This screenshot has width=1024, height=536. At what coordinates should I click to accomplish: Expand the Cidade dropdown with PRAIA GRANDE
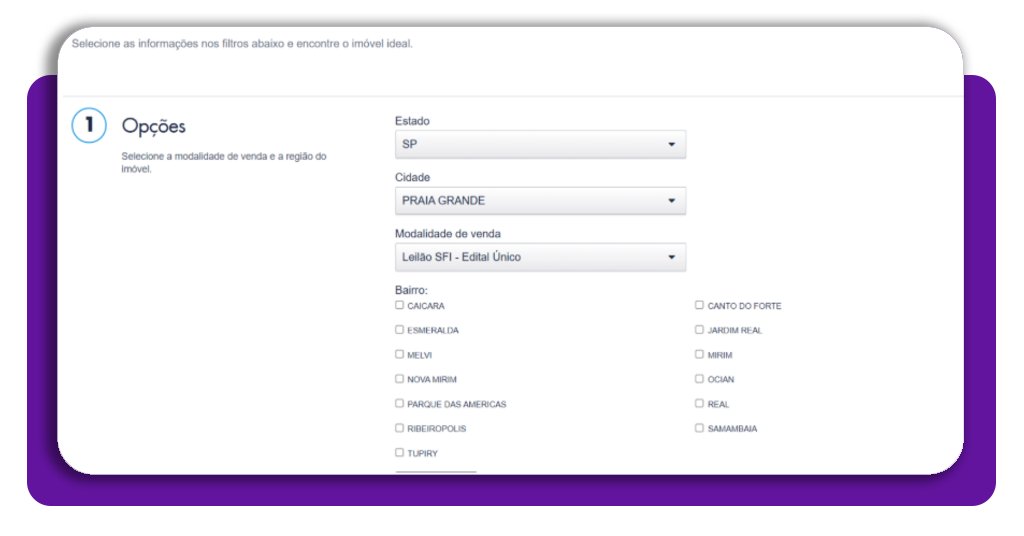540,201
